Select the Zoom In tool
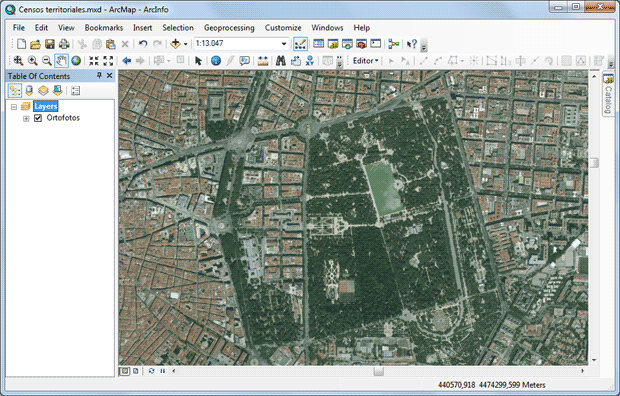This screenshot has width=620, height=396. (x=32, y=61)
